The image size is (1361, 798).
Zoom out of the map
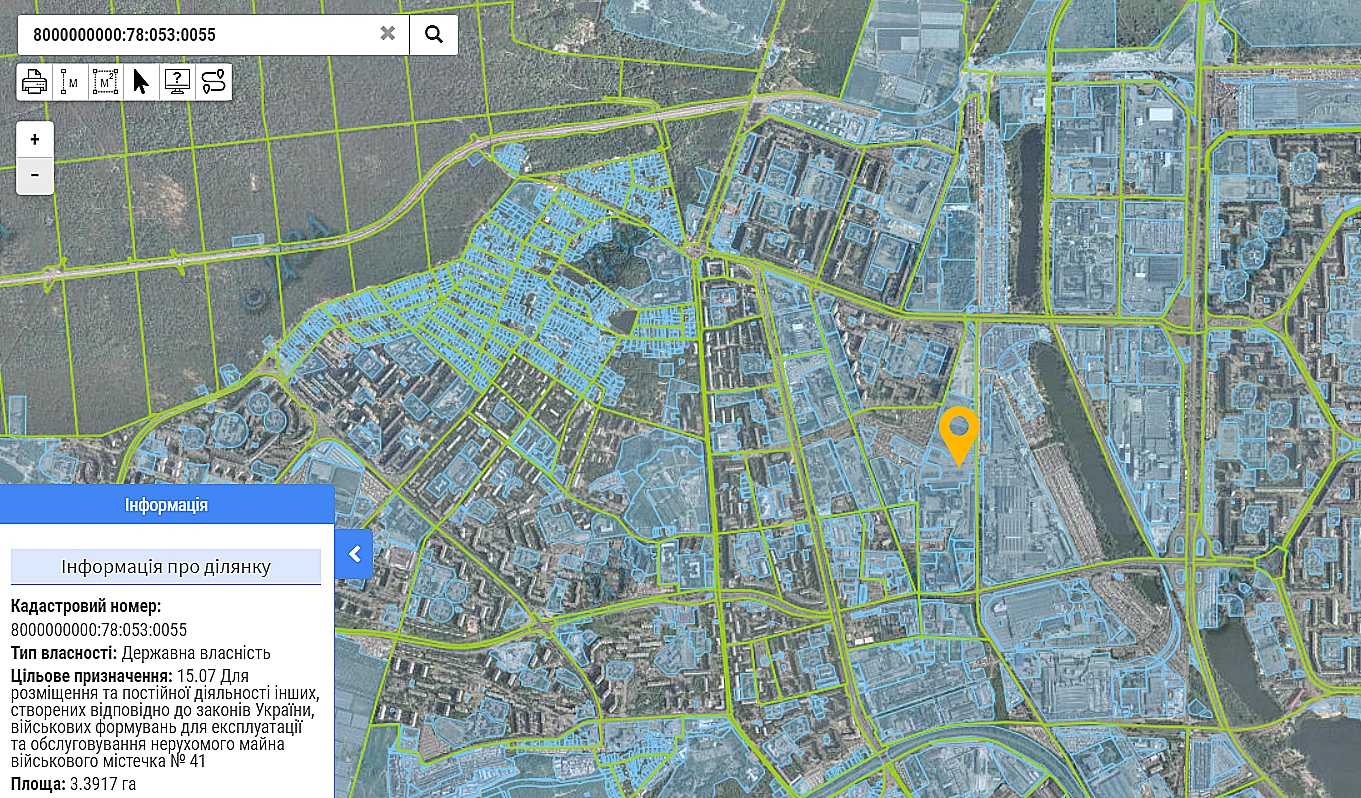coord(35,175)
